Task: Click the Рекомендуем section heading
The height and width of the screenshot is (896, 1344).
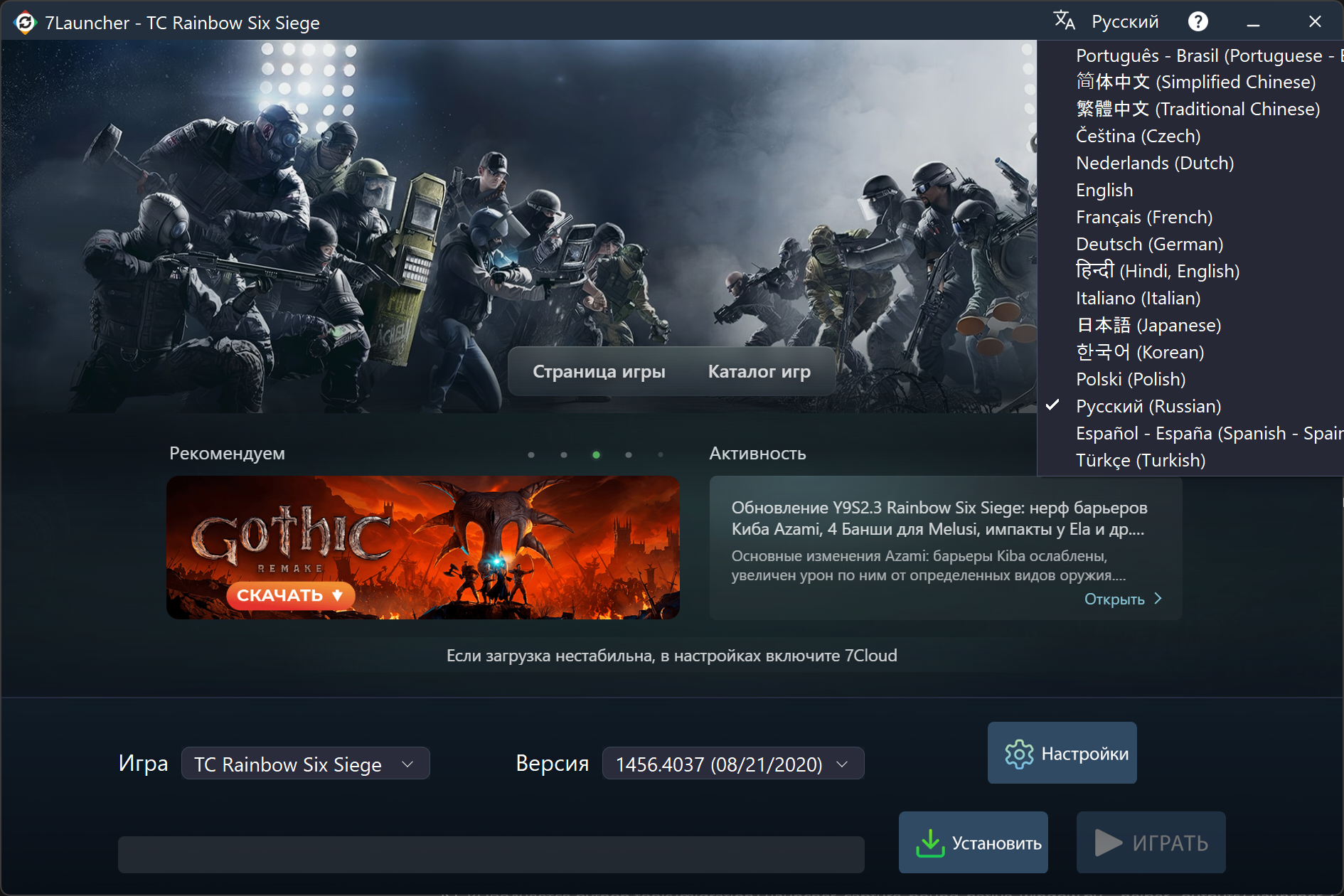Action: (227, 454)
